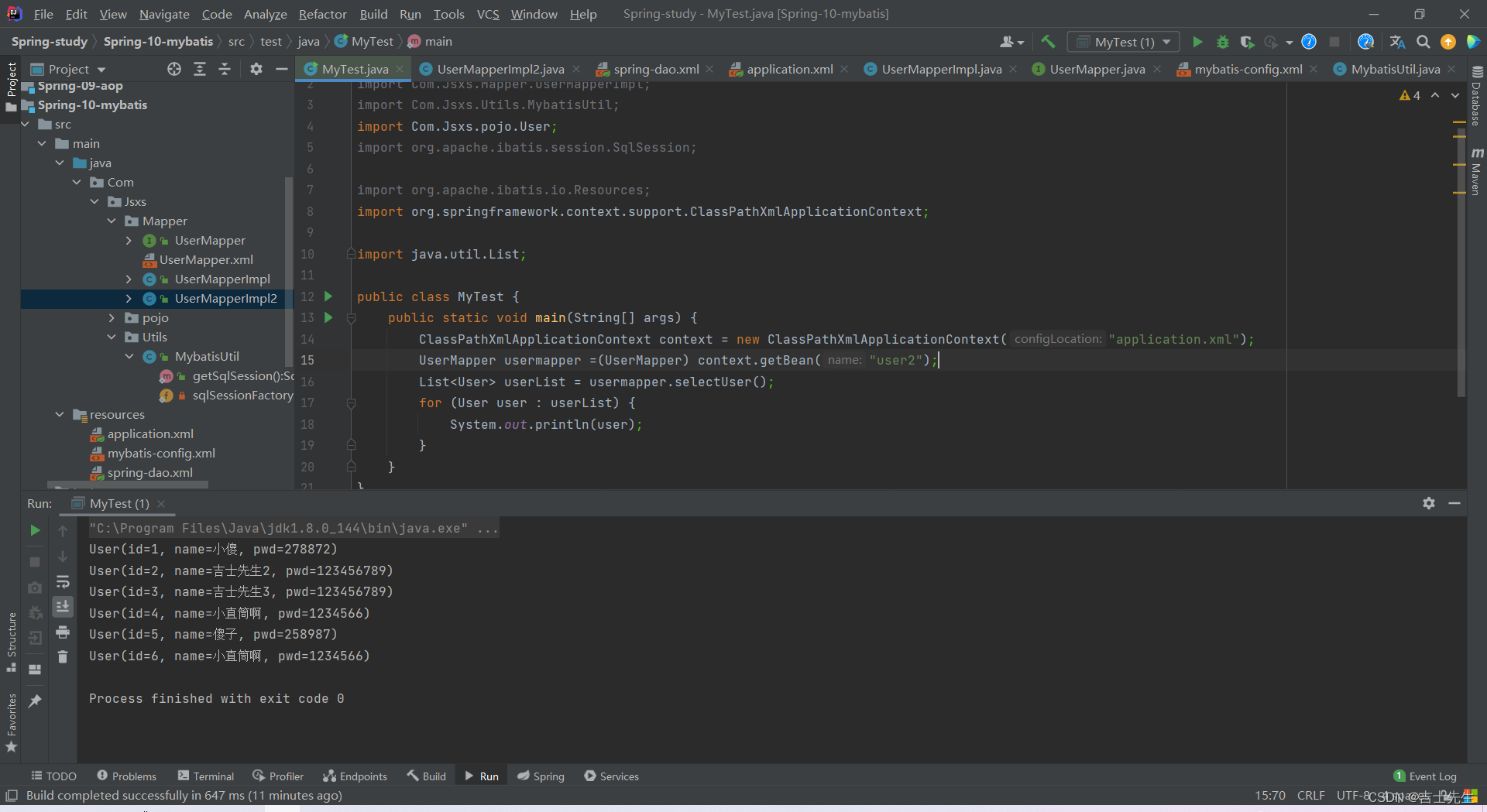Viewport: 1487px width, 812px height.
Task: Collapse the resources folder
Action: [x=60, y=414]
